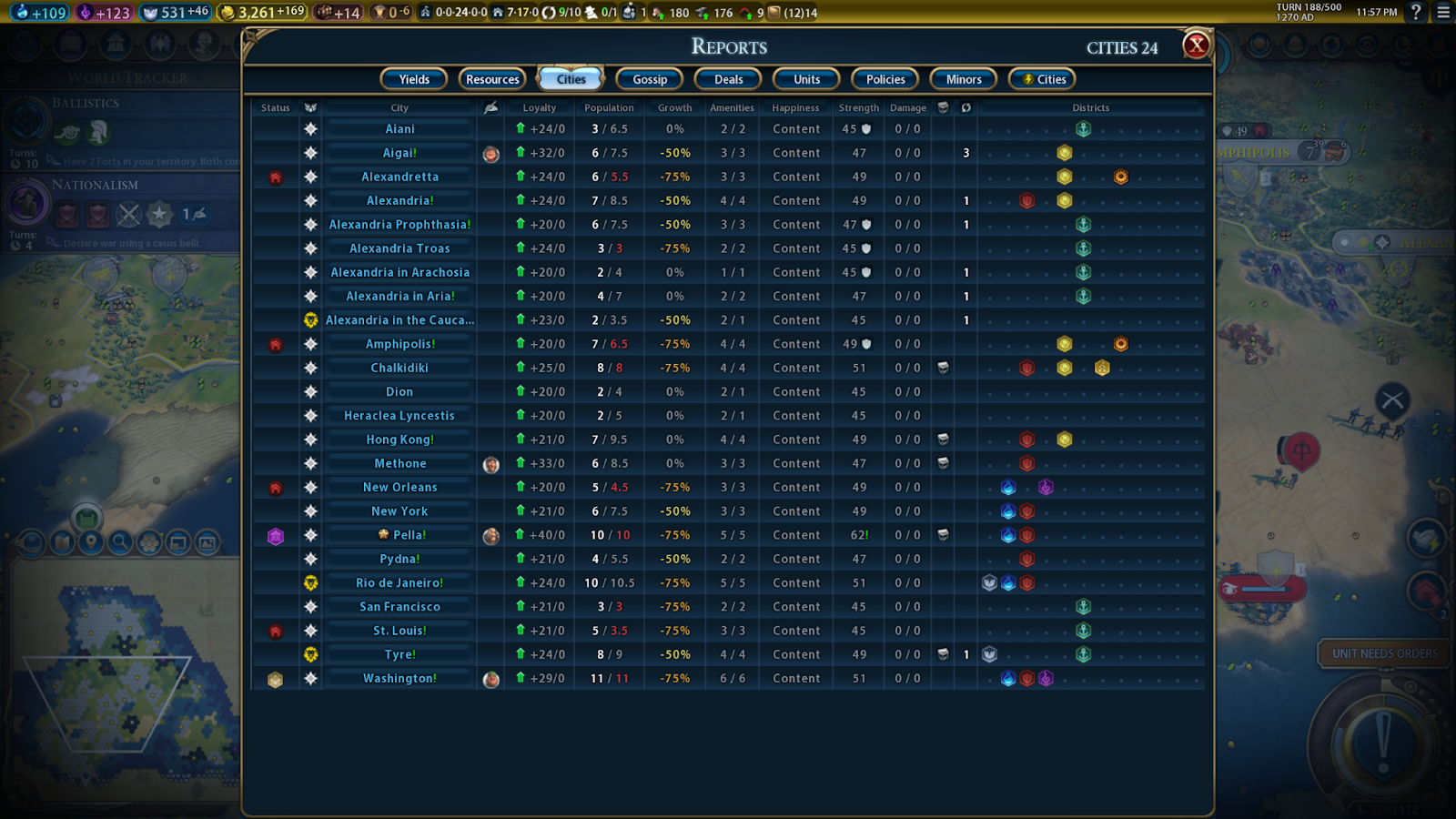Open the lightning-bolt Cities power tab

[1042, 79]
